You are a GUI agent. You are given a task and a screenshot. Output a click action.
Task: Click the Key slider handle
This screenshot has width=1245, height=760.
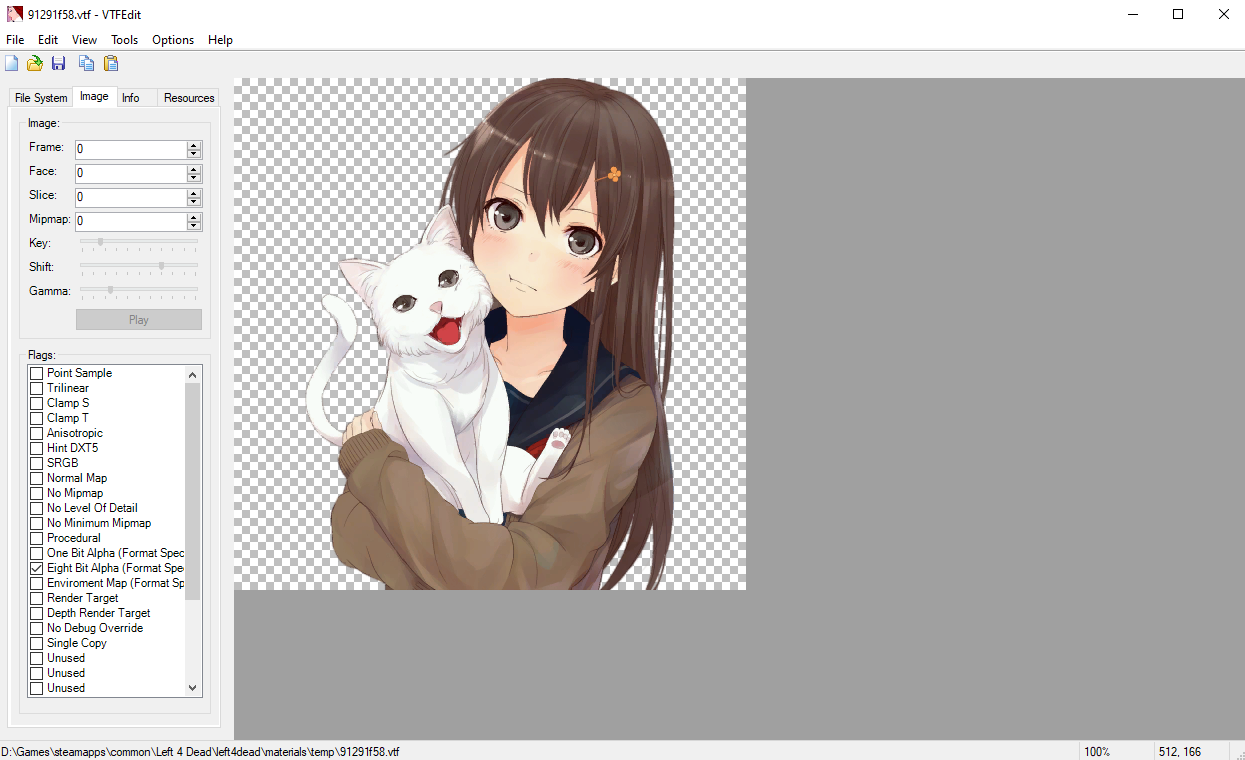click(x=100, y=242)
